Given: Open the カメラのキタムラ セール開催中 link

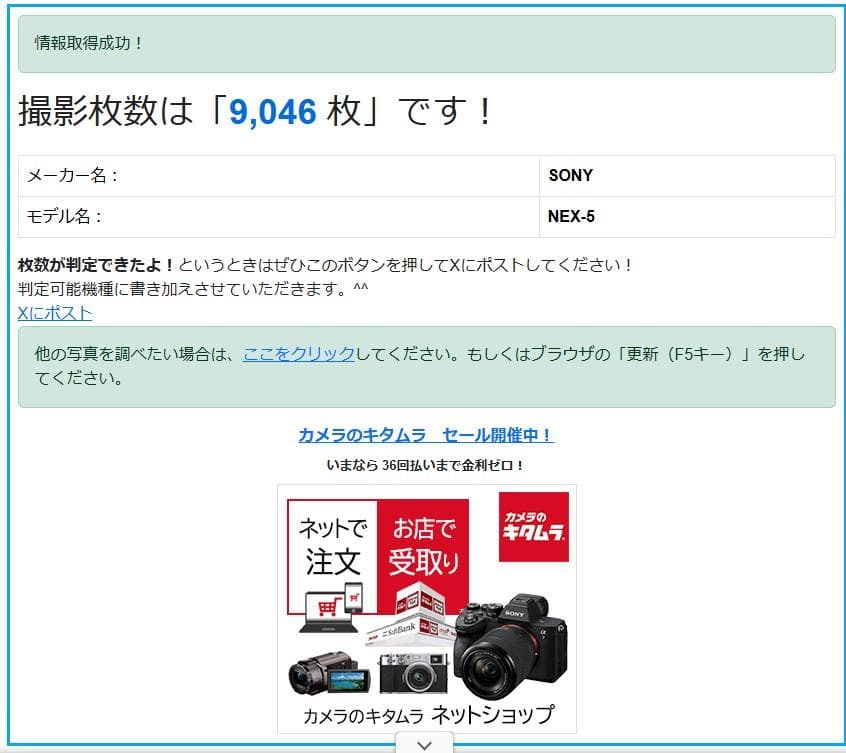Looking at the screenshot, I should pyautogui.click(x=426, y=435).
